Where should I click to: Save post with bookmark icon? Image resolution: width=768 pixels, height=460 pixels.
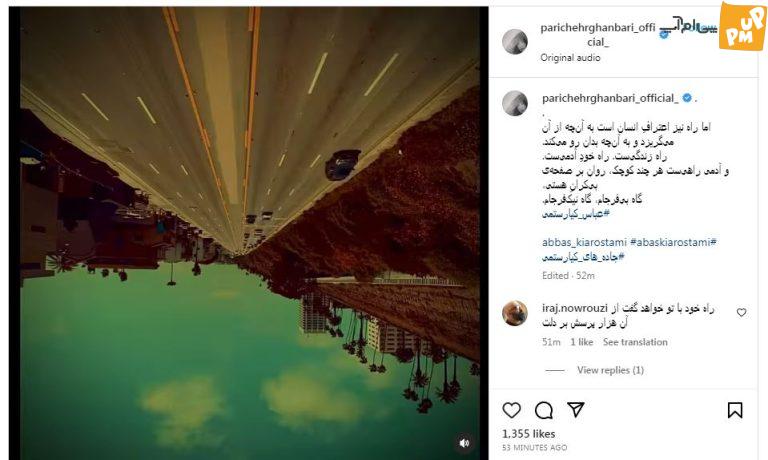tap(735, 410)
